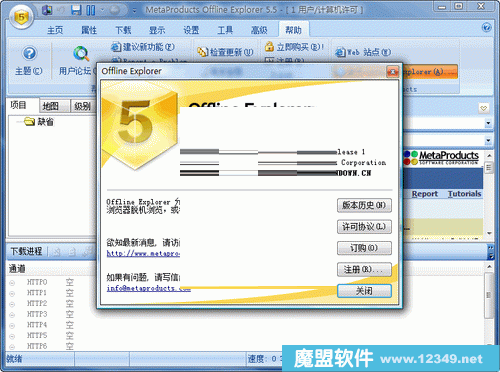The image size is (500, 372).
Task: Open the user forum (用户论坛) magnifier icon
Action: [x=81, y=54]
